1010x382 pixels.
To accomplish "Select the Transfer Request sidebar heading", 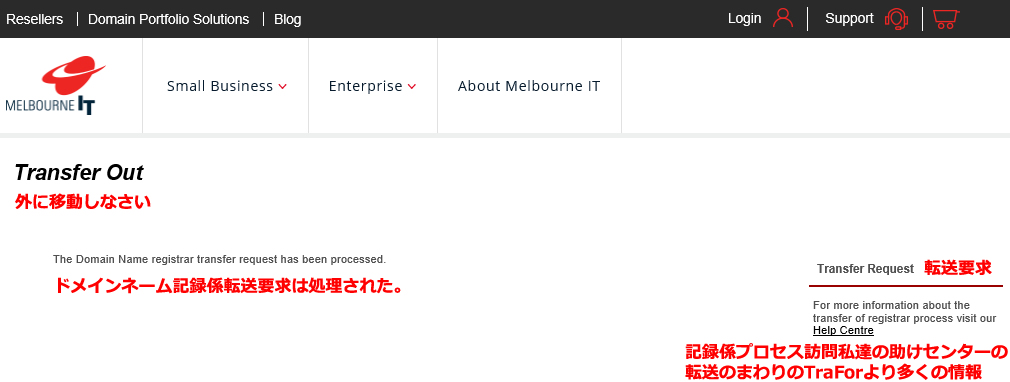I will point(865,269).
